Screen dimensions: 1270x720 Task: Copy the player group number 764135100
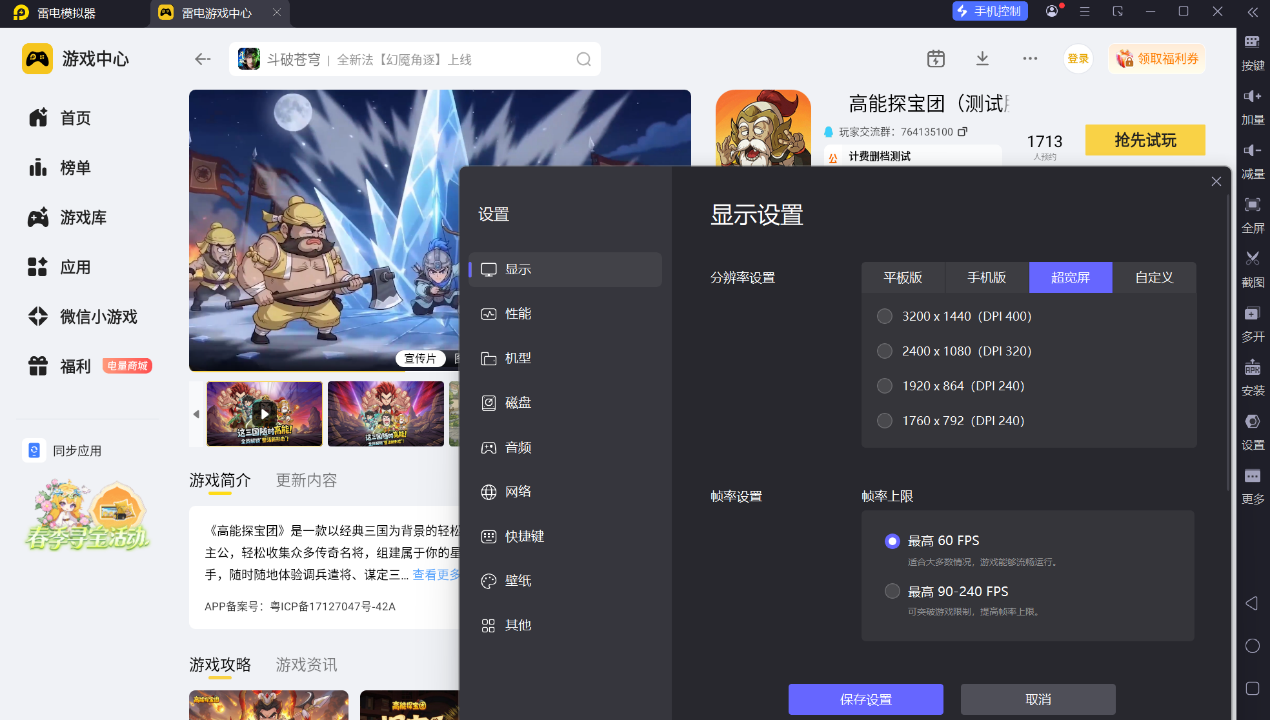(962, 132)
